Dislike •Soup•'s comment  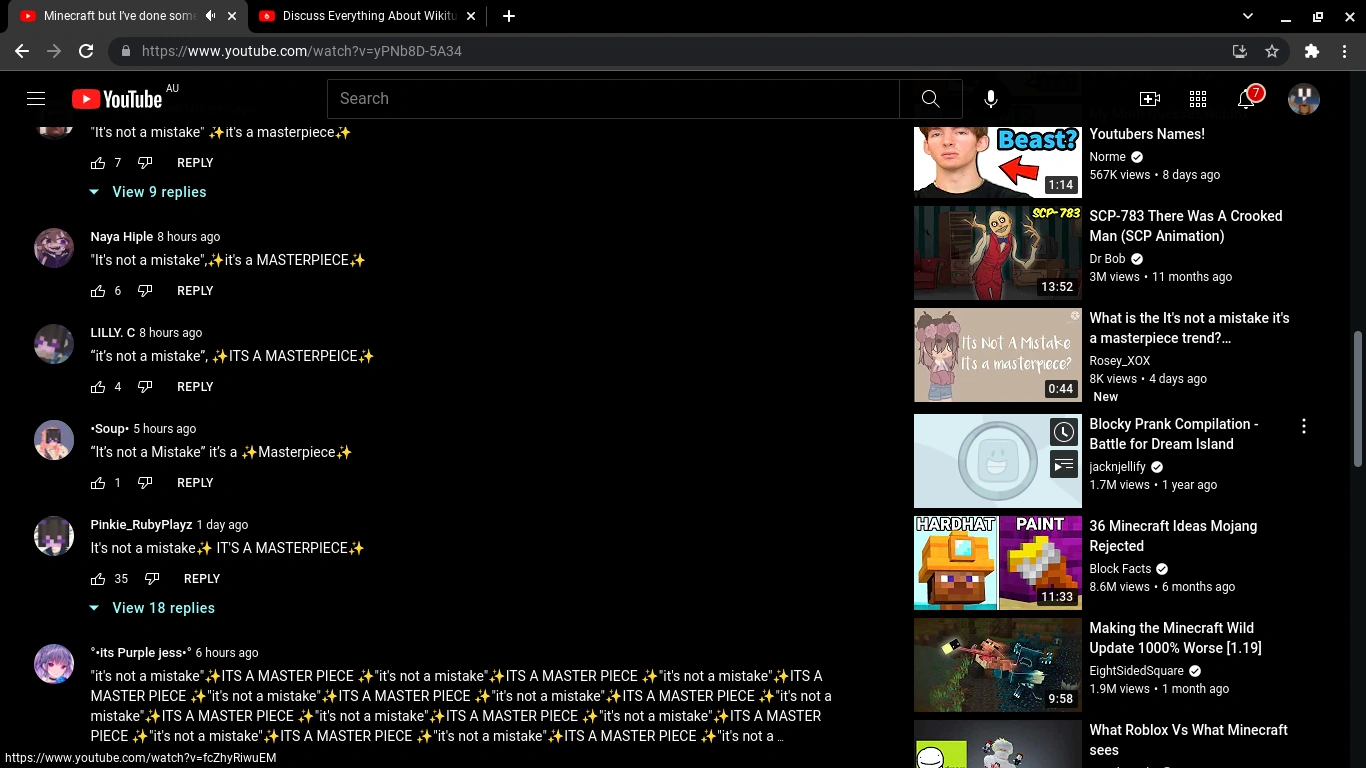click(x=145, y=483)
